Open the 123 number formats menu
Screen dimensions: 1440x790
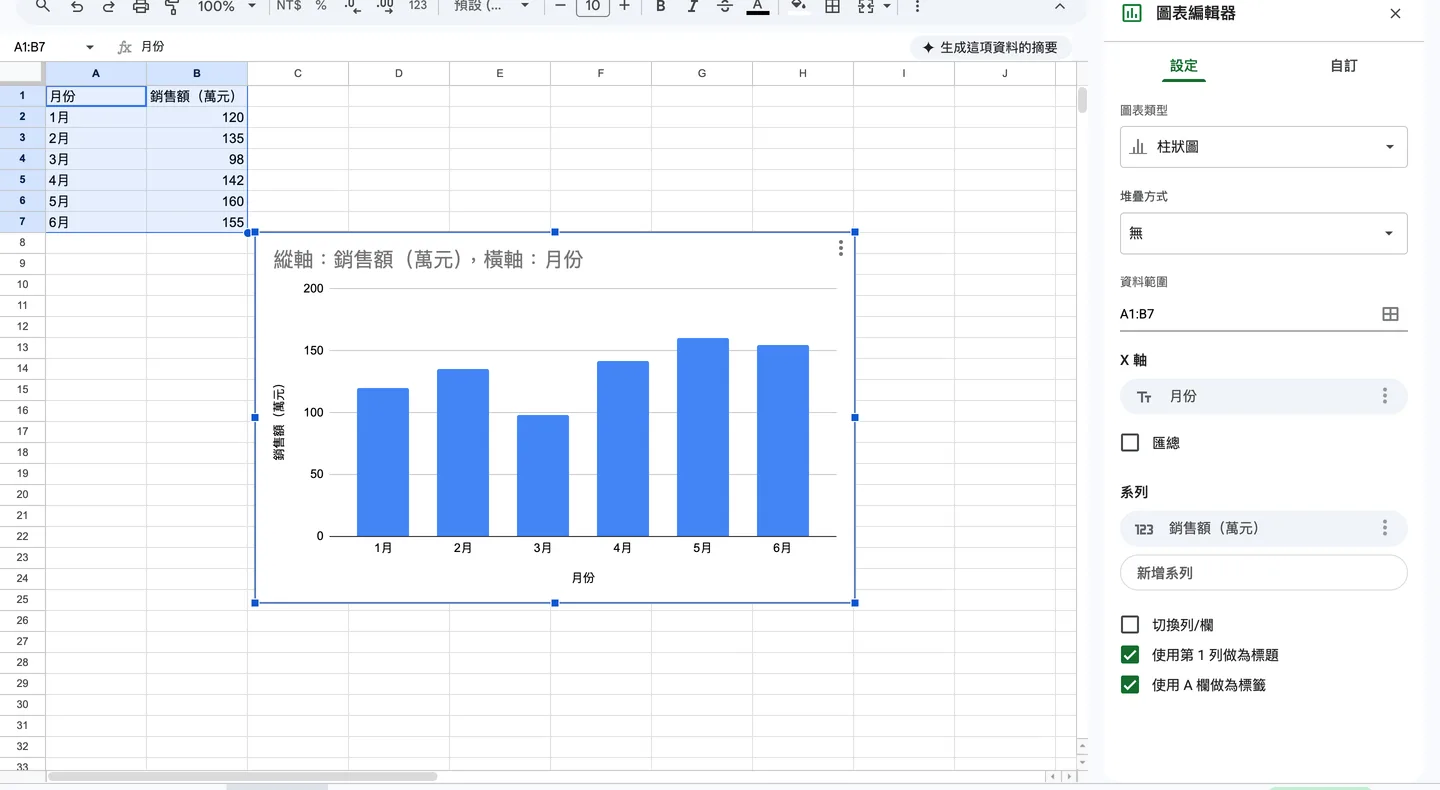418,6
